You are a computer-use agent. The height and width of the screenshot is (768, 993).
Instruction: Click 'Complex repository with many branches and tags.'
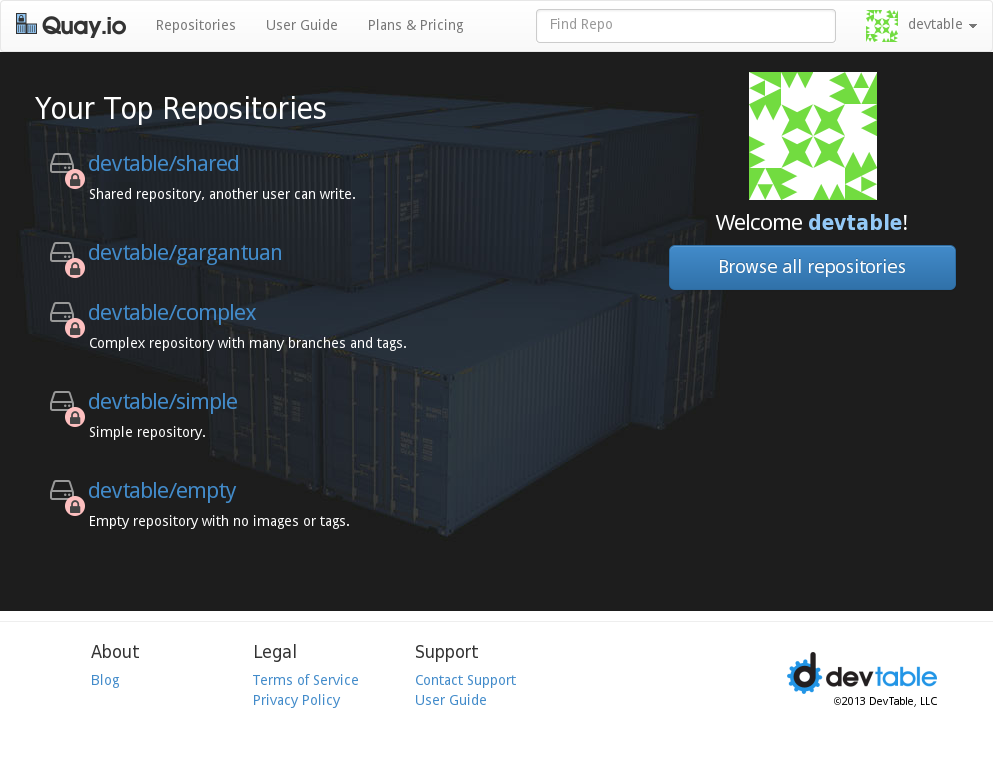click(248, 343)
